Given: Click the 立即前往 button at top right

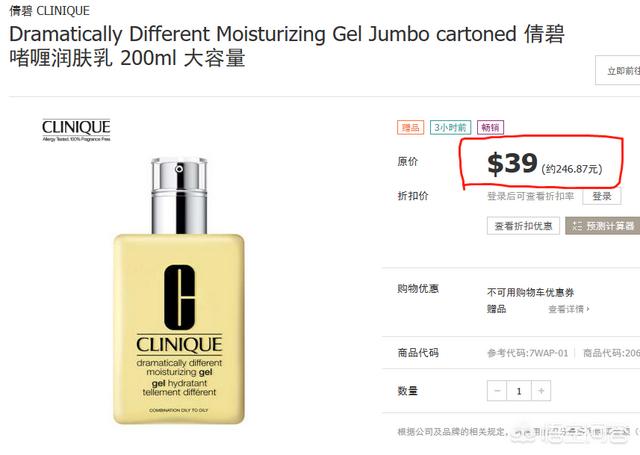Looking at the screenshot, I should 618,71.
